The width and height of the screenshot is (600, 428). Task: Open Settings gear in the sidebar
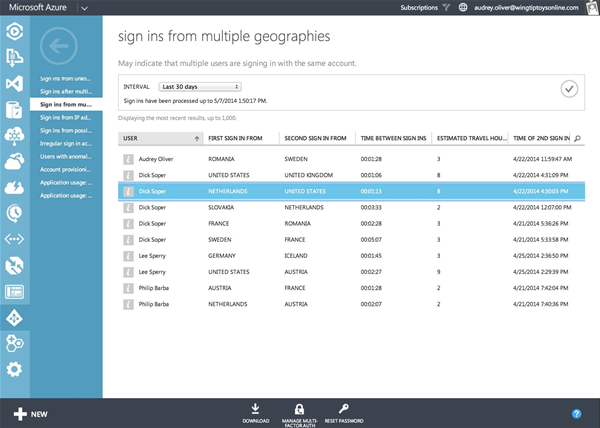(x=15, y=369)
